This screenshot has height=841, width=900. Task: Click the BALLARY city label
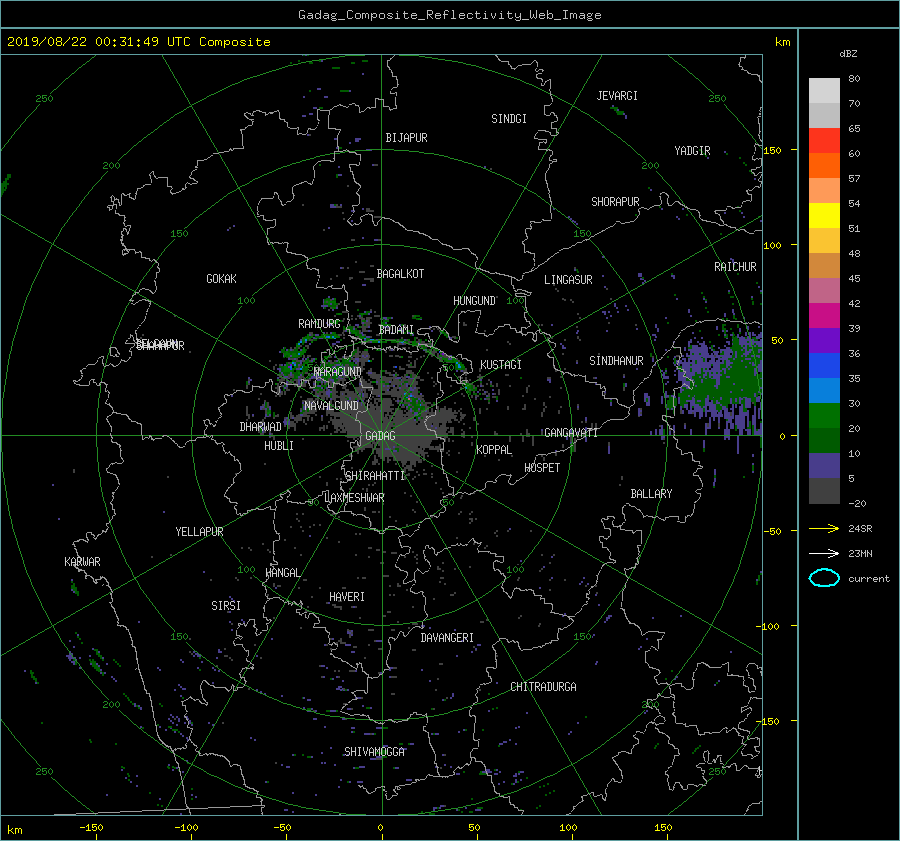click(651, 494)
